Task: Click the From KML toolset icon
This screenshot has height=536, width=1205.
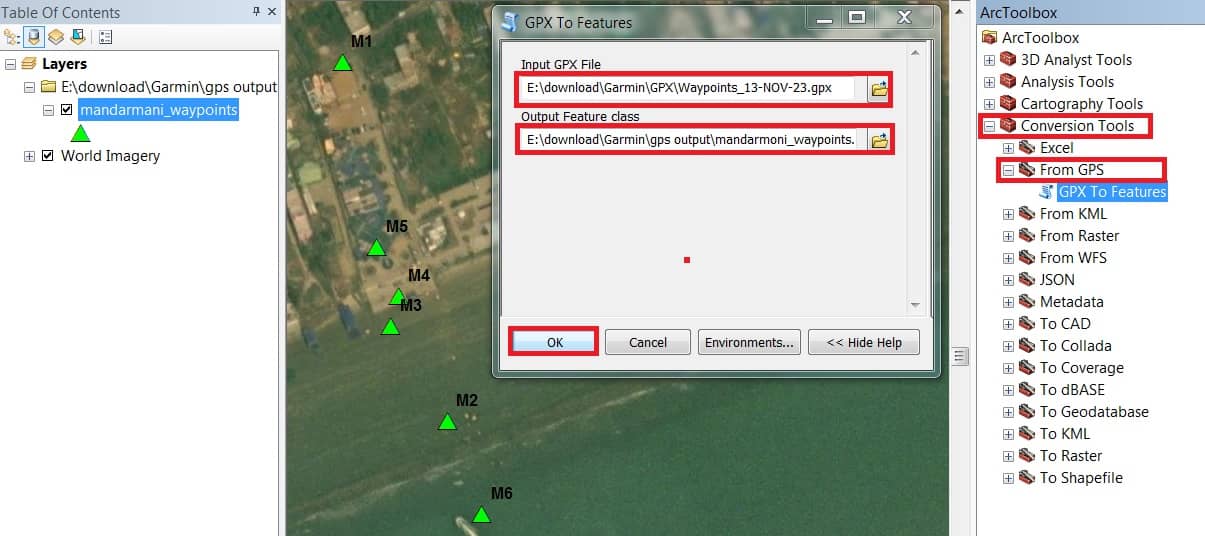Action: pos(1027,214)
